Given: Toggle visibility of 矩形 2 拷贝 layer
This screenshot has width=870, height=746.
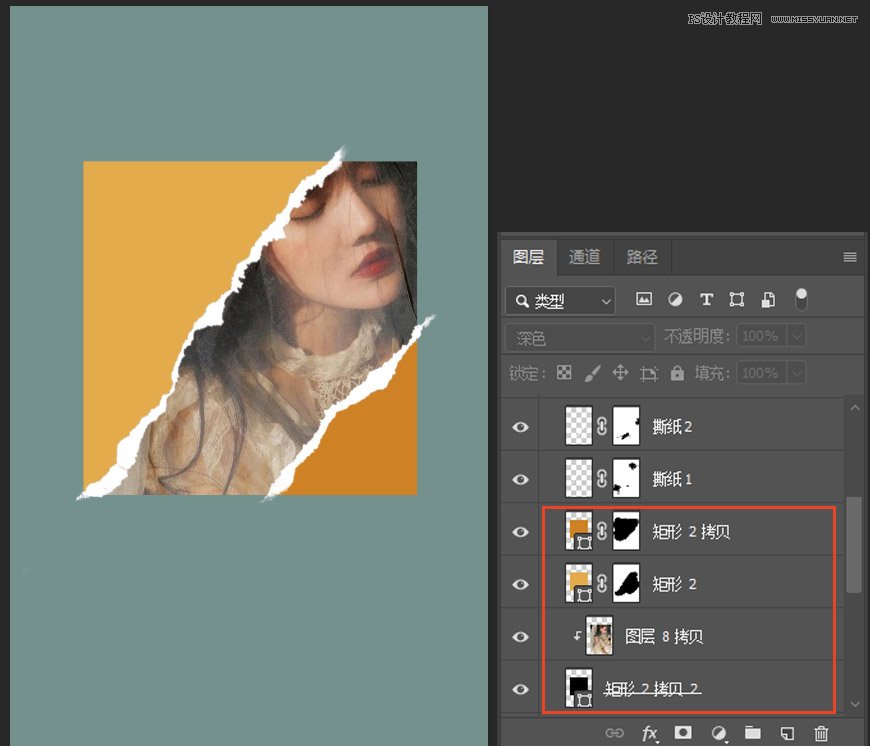Looking at the screenshot, I should (x=520, y=531).
